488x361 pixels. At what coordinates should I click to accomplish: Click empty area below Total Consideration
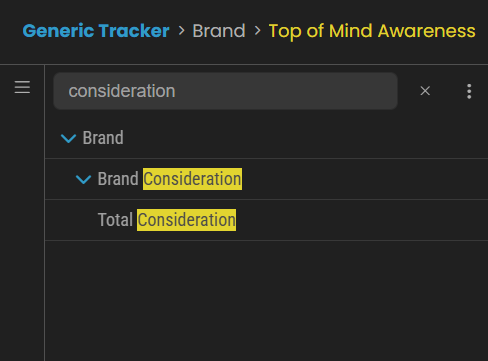(267, 300)
